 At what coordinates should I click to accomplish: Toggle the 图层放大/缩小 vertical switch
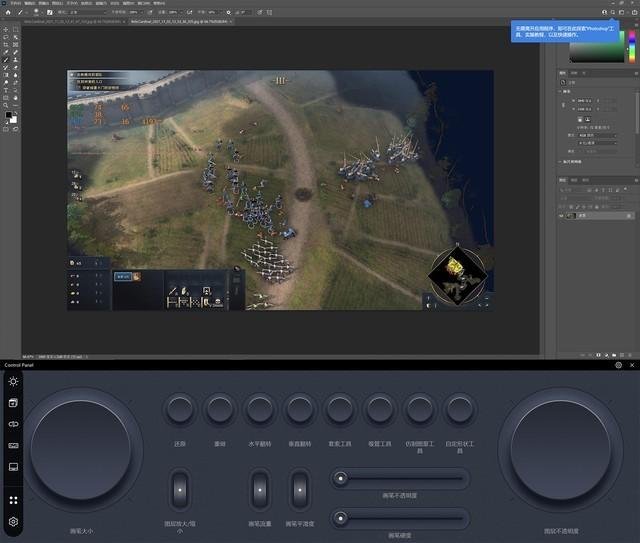pos(179,490)
